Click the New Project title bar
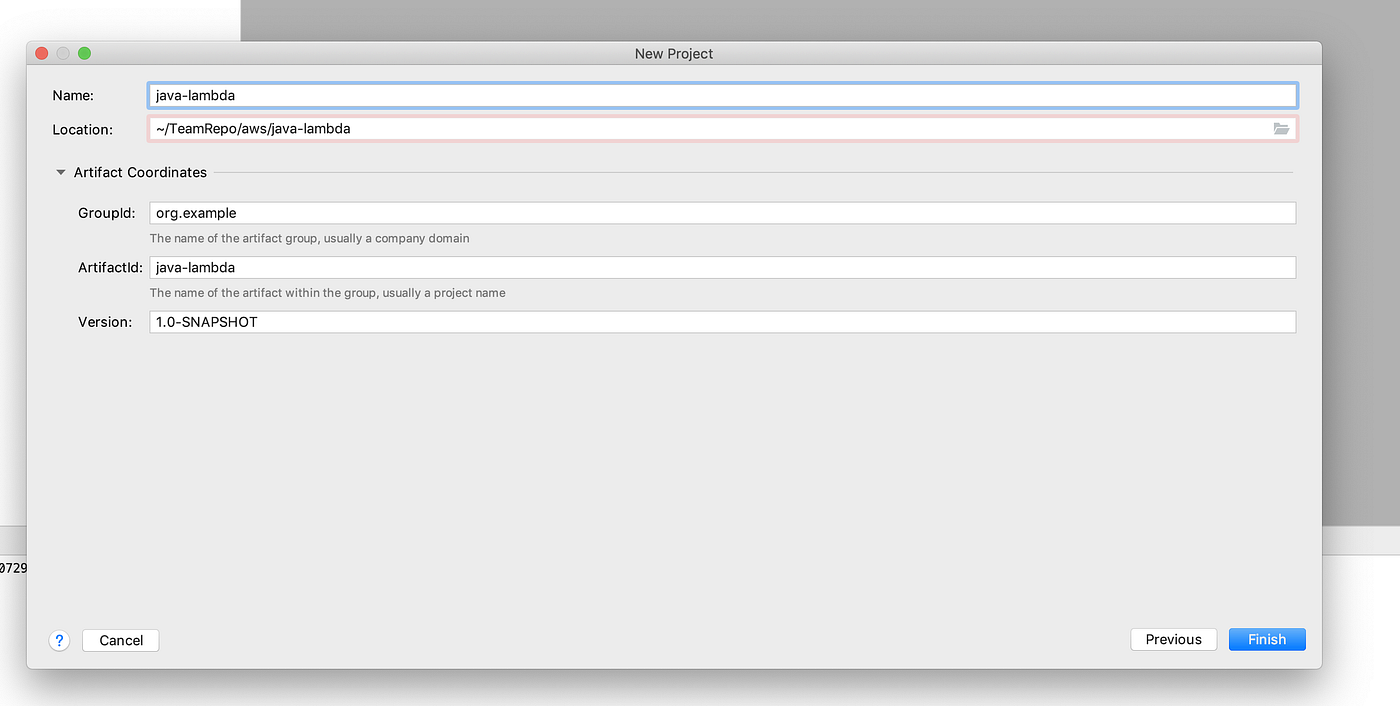This screenshot has height=706, width=1400. (x=673, y=53)
